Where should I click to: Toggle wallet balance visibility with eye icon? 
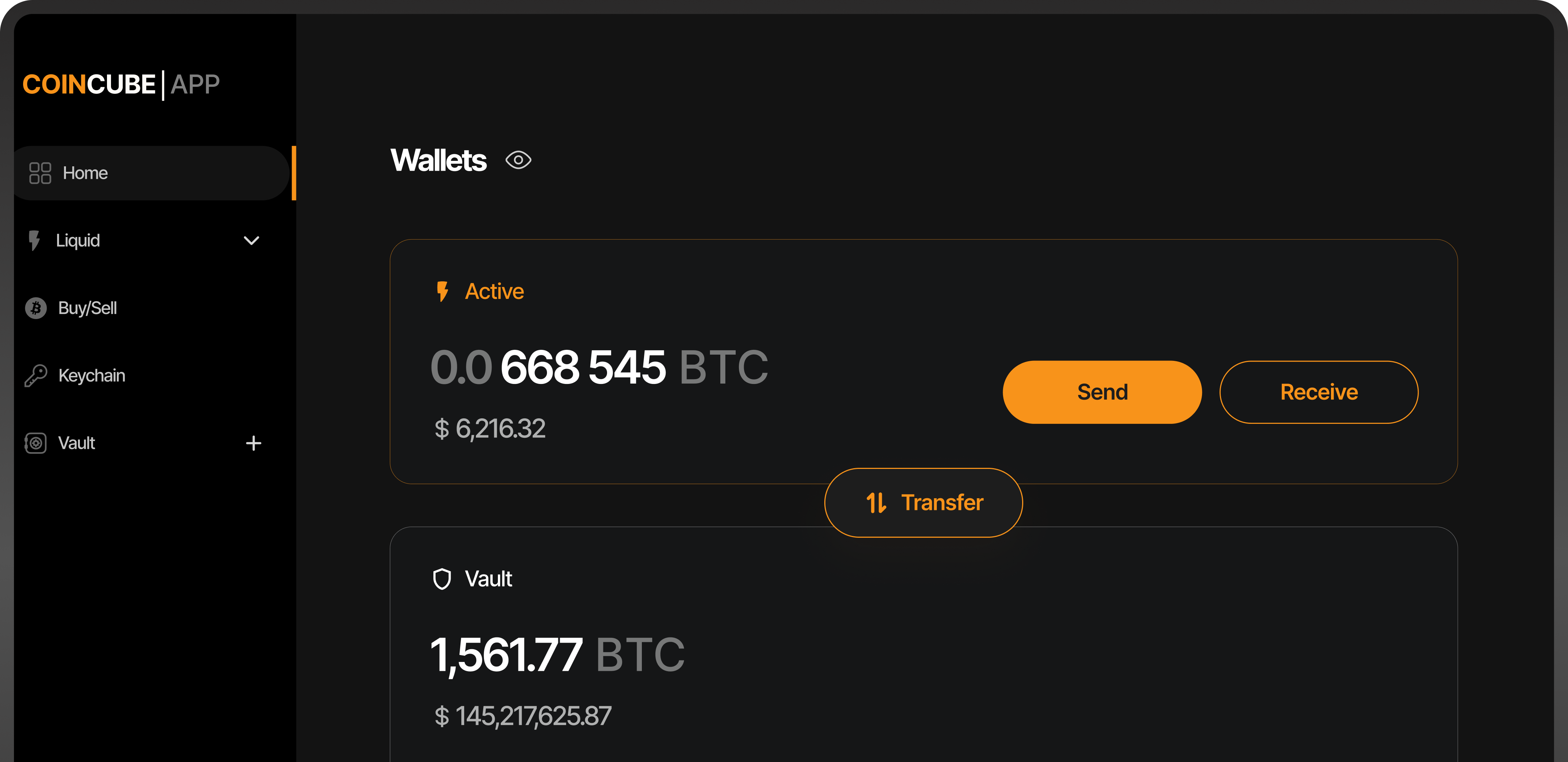(518, 160)
